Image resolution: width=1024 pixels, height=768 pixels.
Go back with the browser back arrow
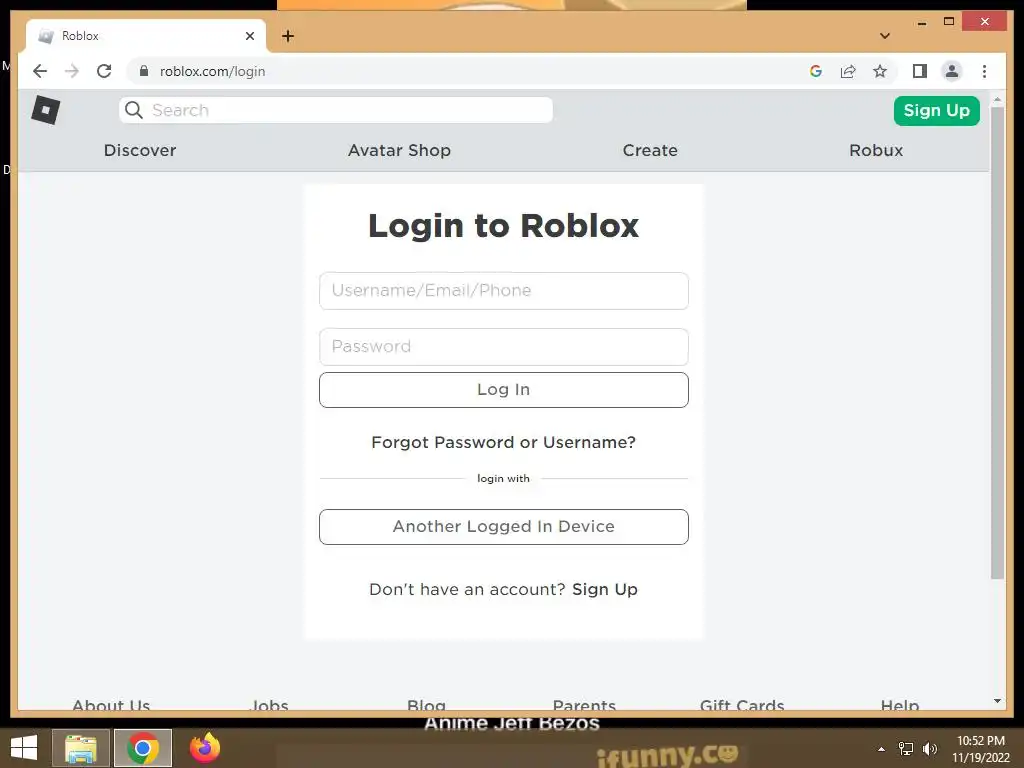pyautogui.click(x=40, y=71)
